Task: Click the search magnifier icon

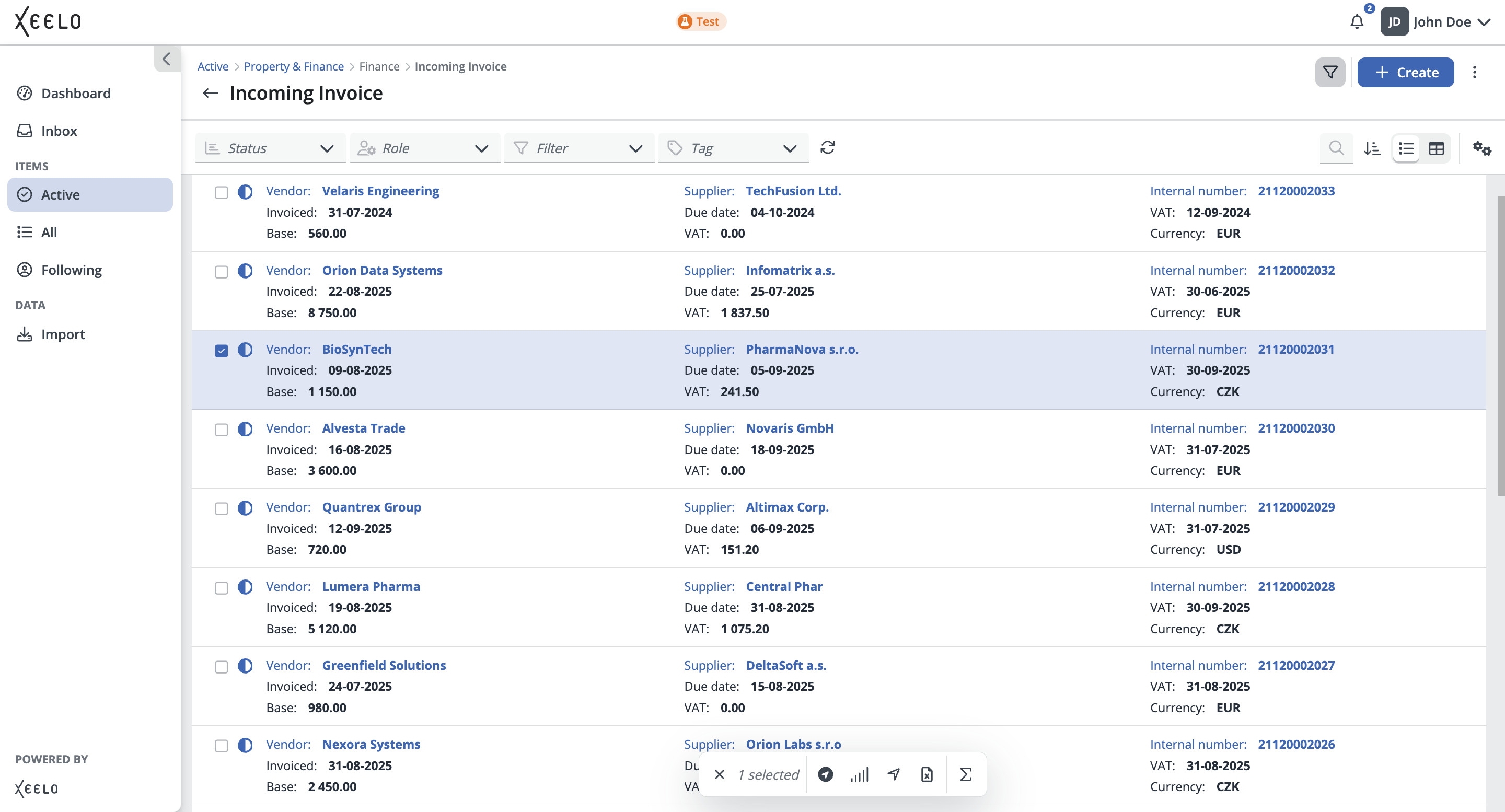Action: (x=1336, y=148)
